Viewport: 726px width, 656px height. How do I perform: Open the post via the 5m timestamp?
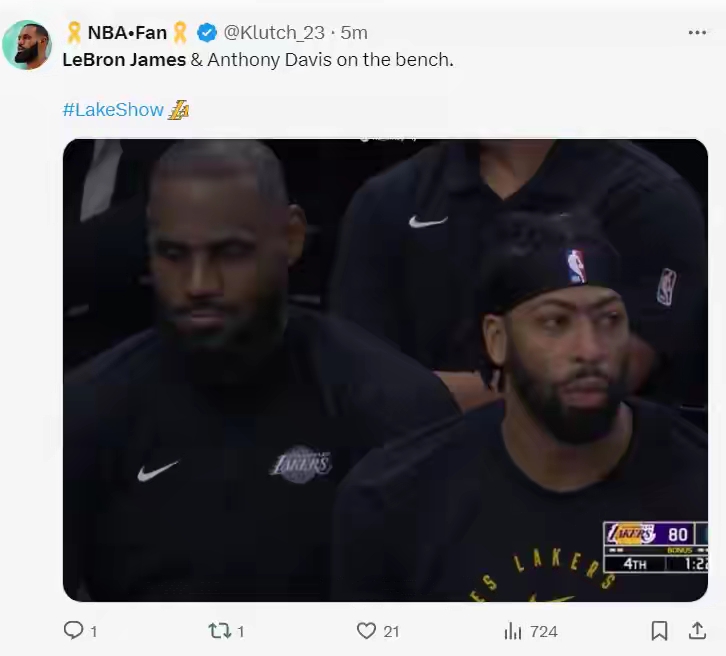coord(354,33)
